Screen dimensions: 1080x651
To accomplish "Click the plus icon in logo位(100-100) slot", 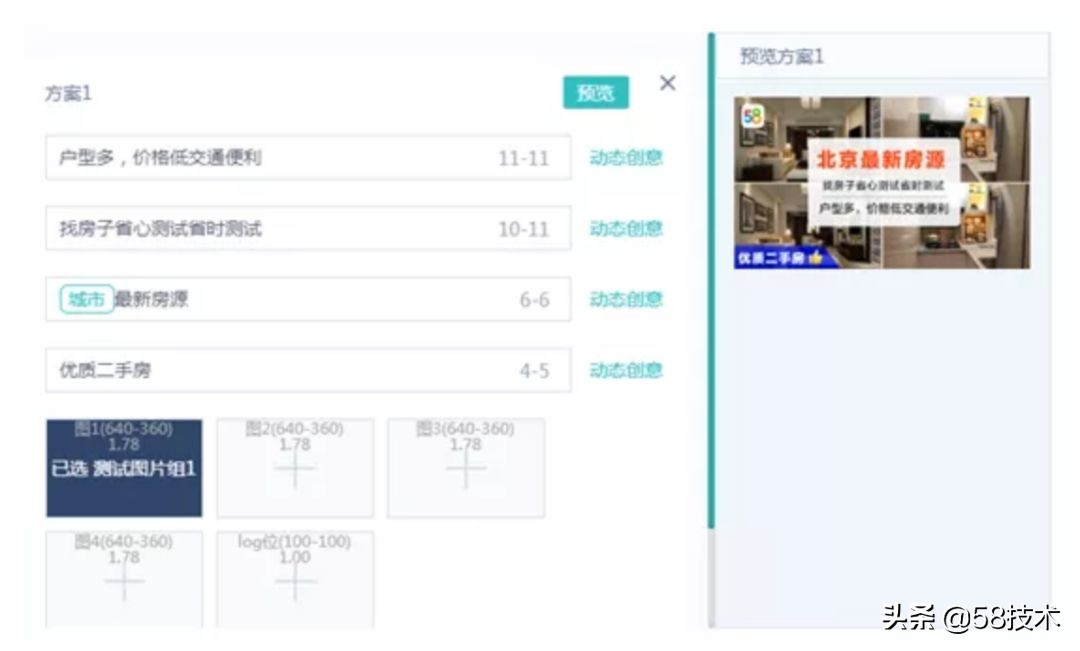I will click(x=293, y=583).
